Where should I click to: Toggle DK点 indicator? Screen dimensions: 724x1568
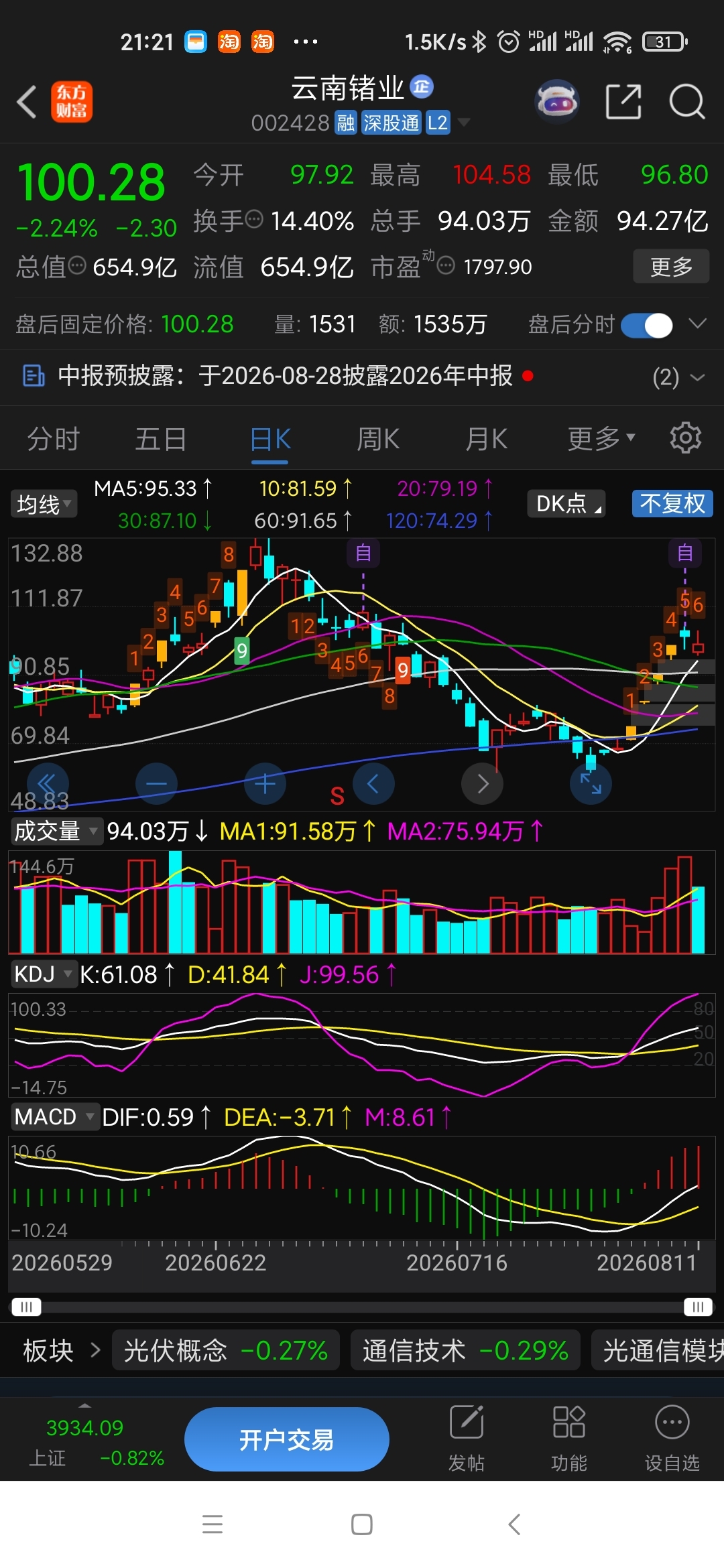(x=566, y=504)
